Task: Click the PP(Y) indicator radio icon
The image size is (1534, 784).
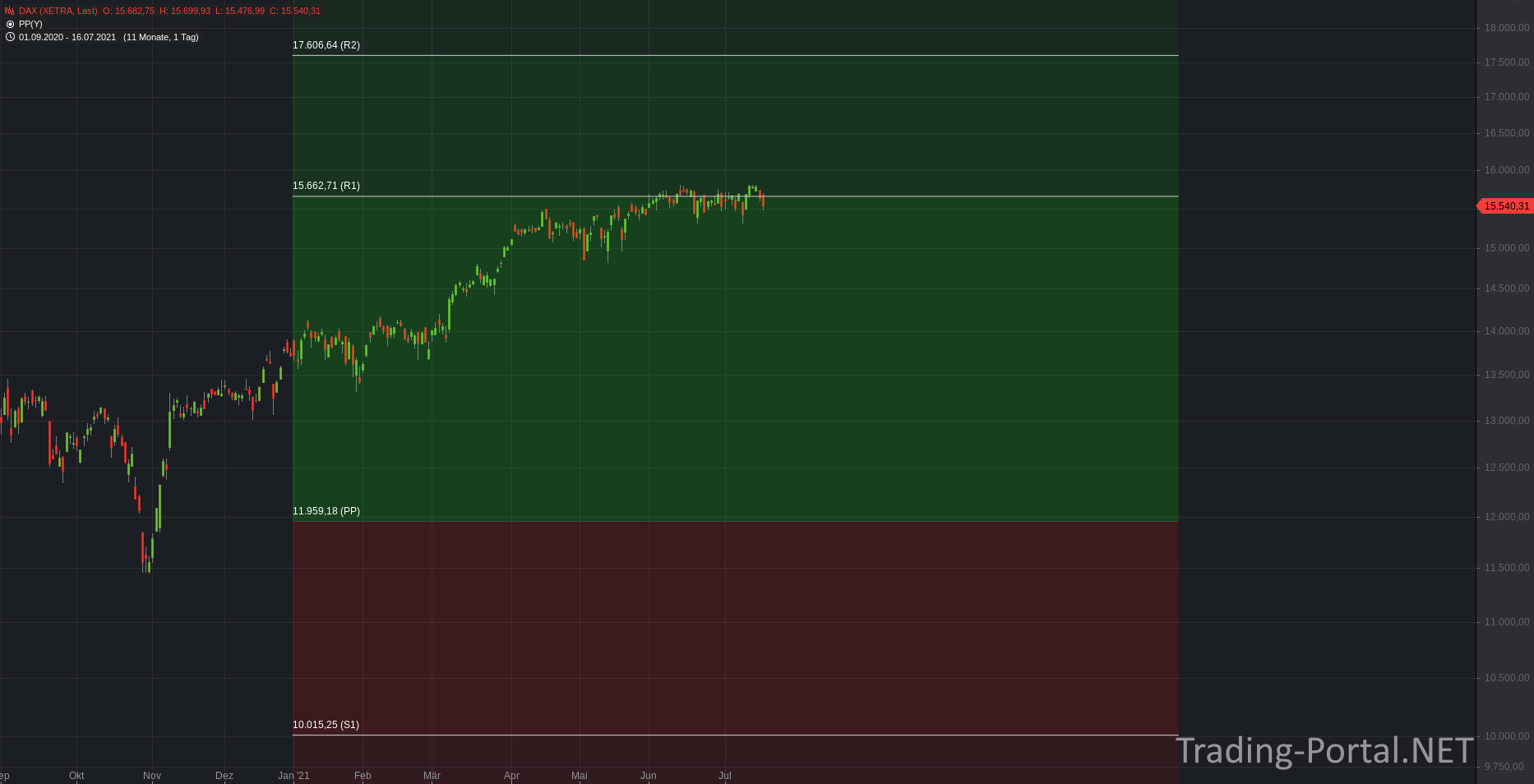Action: click(10, 24)
